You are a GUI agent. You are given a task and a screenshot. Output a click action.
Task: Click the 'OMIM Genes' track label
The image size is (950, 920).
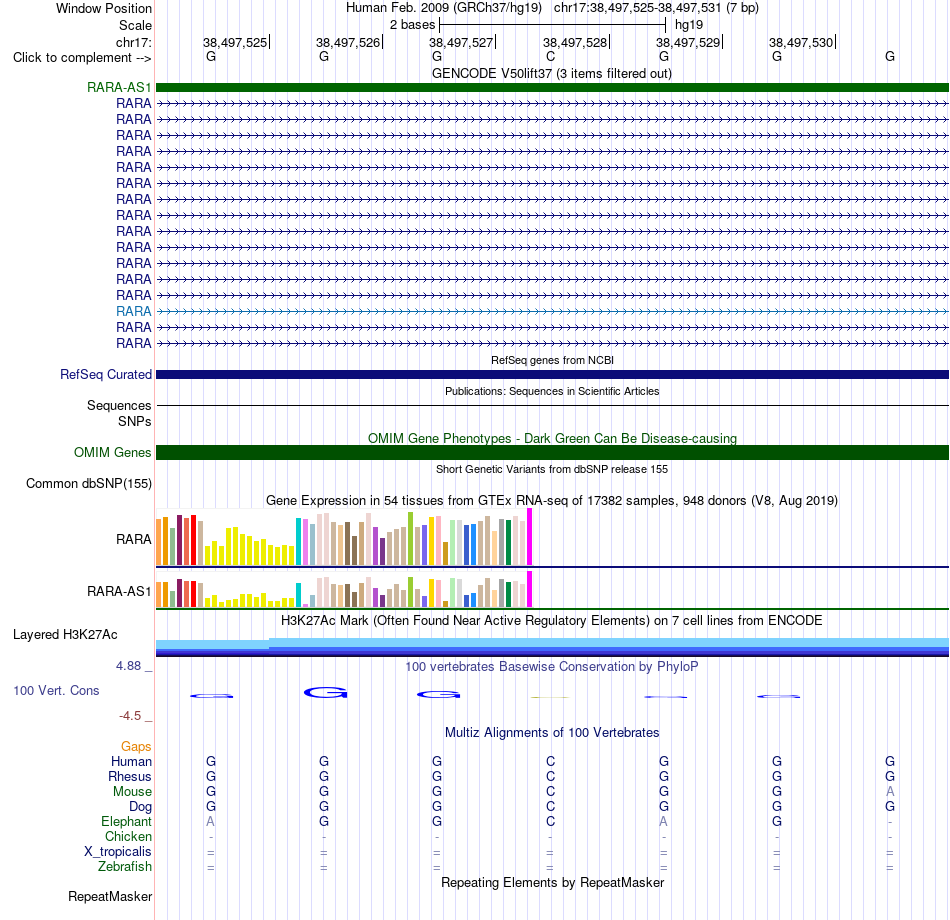(112, 453)
